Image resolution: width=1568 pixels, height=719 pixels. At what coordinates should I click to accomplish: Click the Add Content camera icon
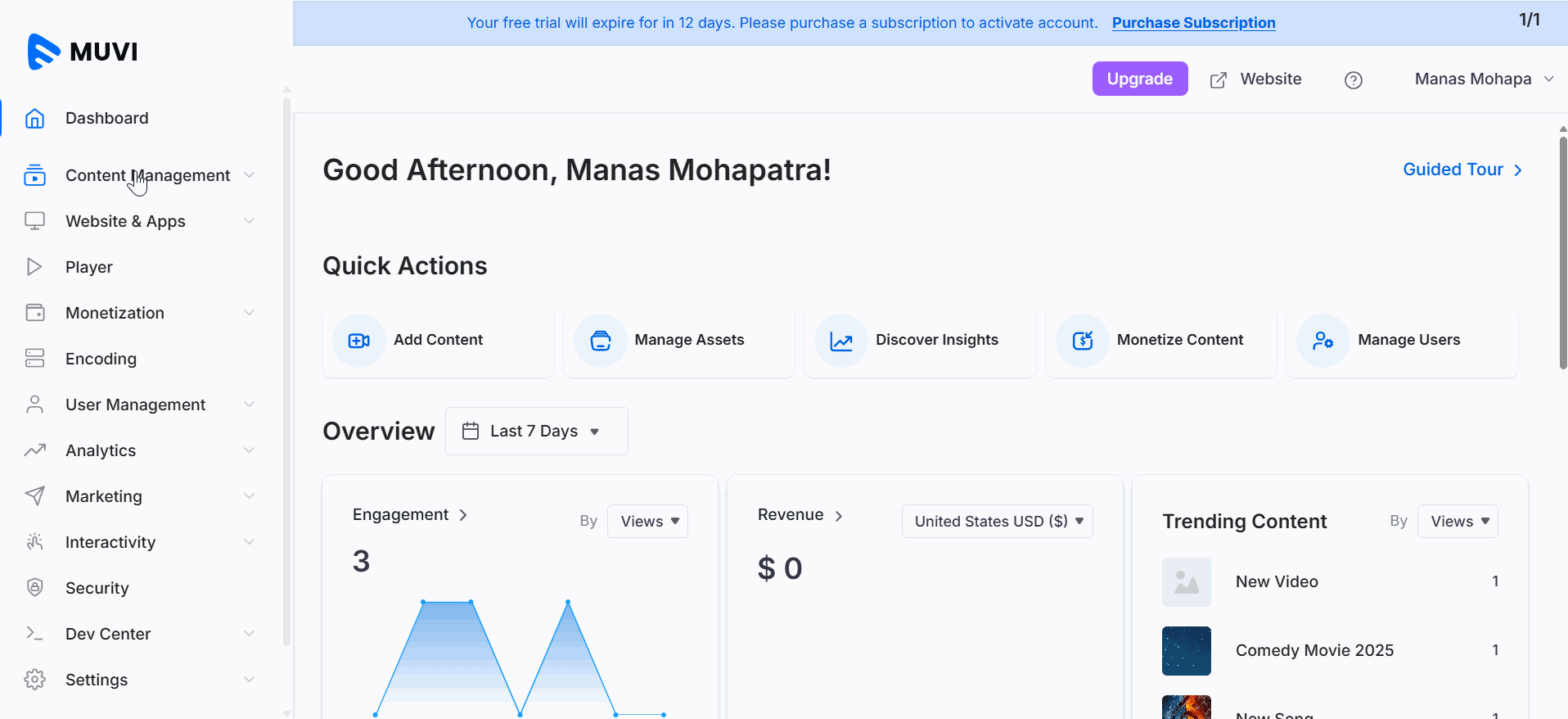358,341
